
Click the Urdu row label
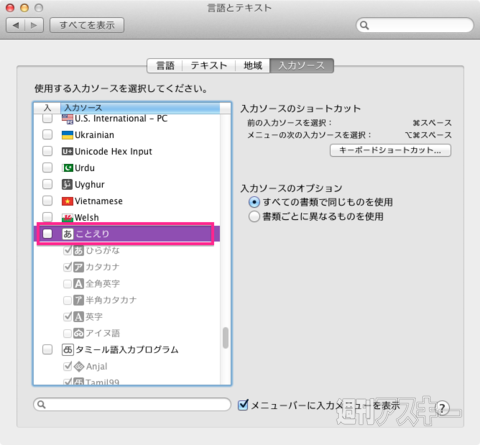coord(85,168)
